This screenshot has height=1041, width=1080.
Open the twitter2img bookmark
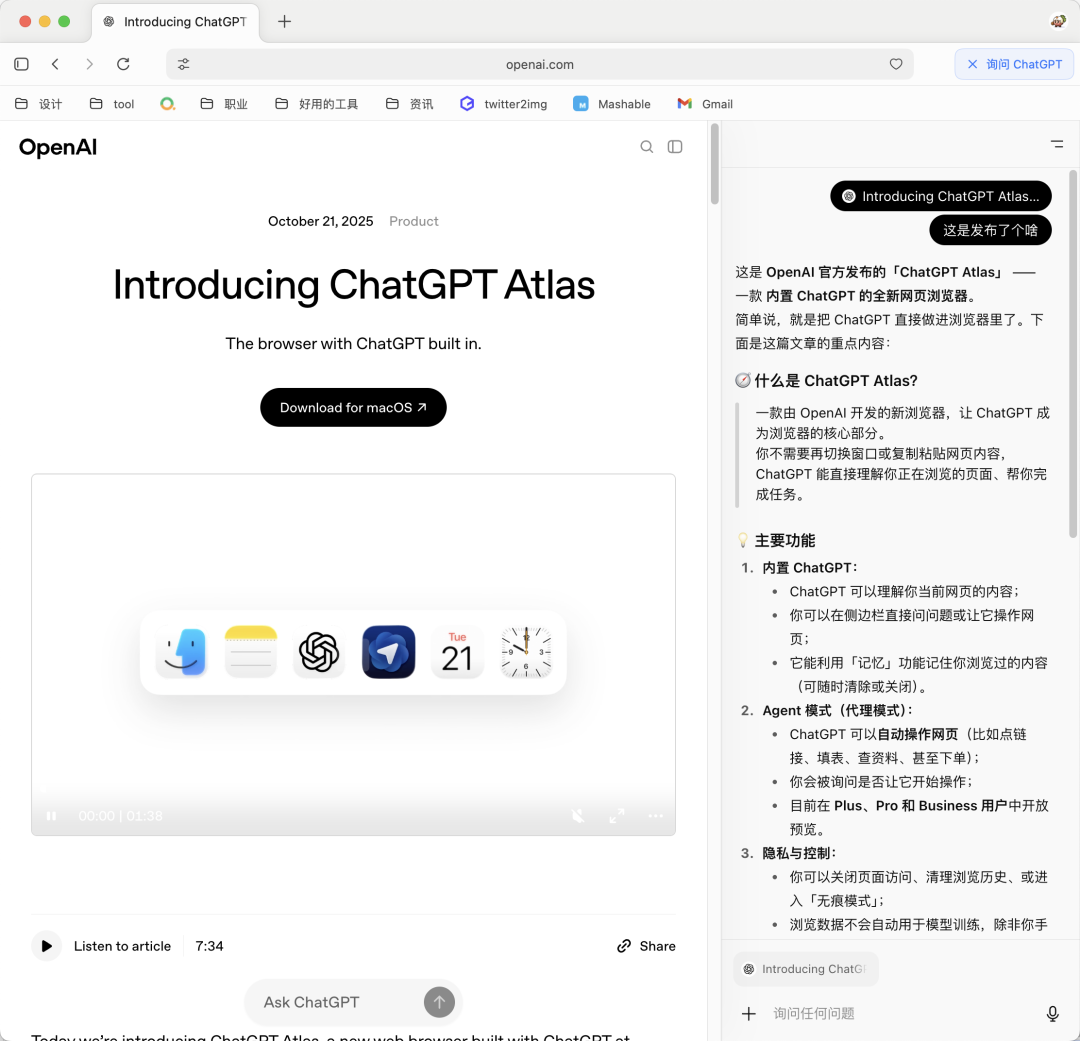coord(503,103)
